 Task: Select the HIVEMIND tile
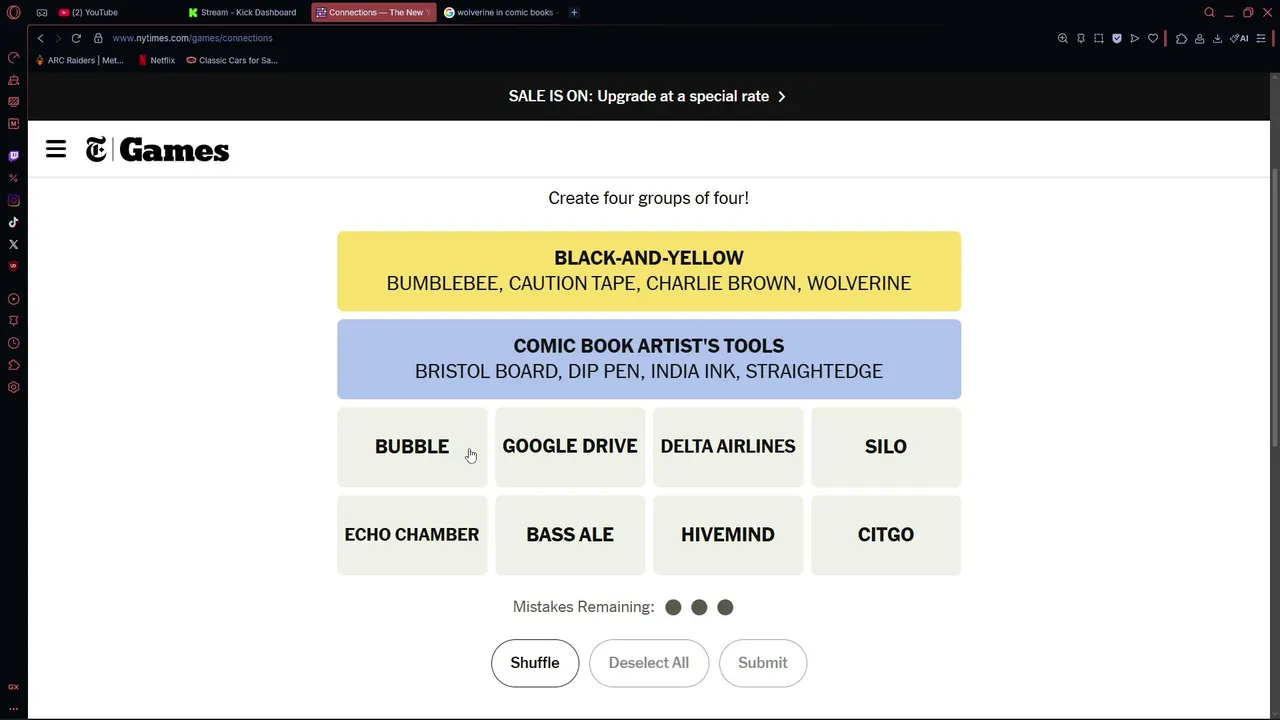pos(728,535)
